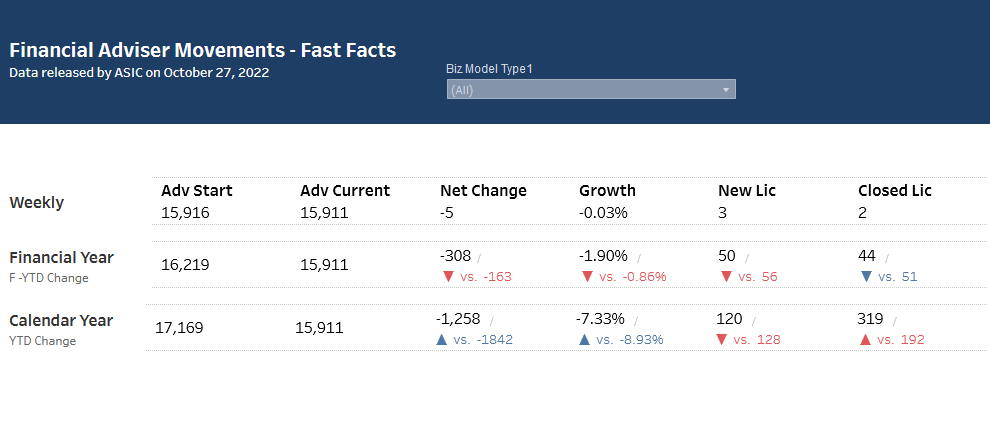Screen dimensions: 990x428
Task: Click blue up triangle beside vs. -8.93%
Action: coord(585,340)
